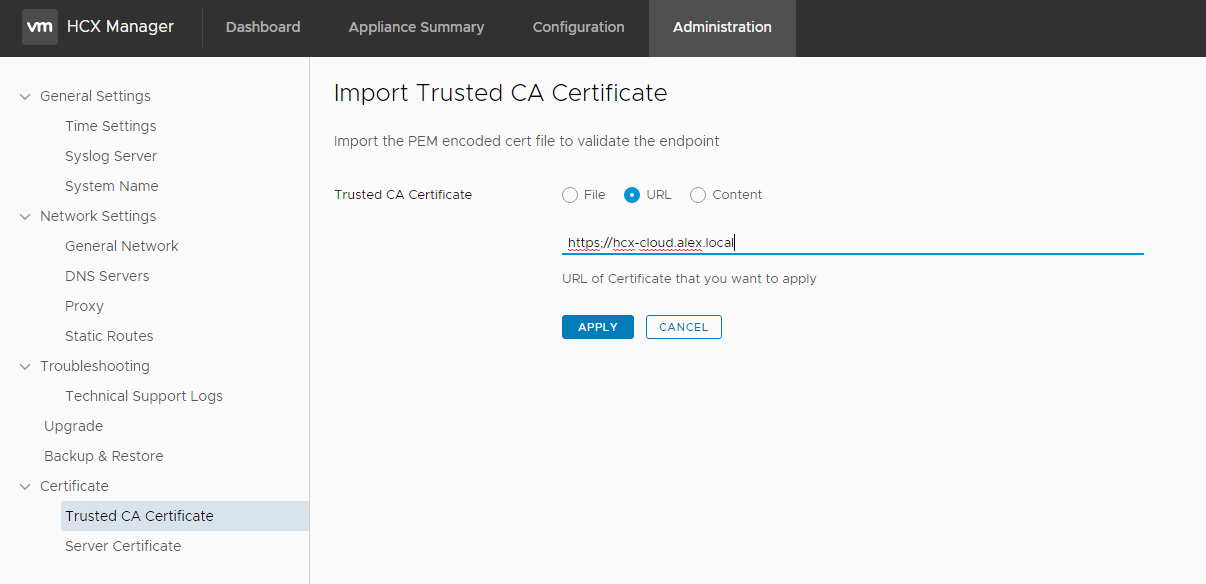
Task: Go to the Configuration tab
Action: point(578,27)
